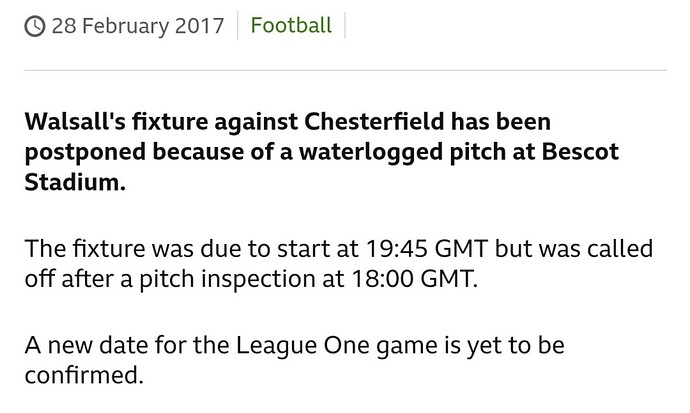Click the bold word postponed
This screenshot has width=690, height=413.
pyautogui.click(x=85, y=153)
